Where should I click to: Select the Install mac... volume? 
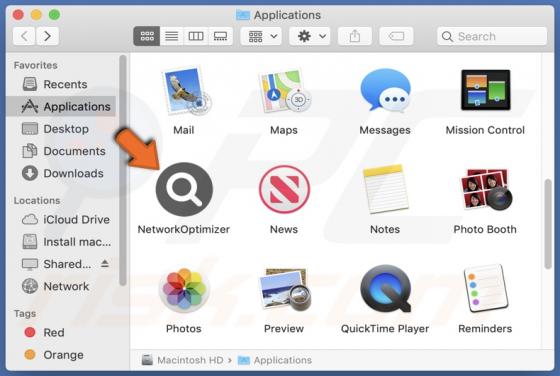pyautogui.click(x=61, y=242)
